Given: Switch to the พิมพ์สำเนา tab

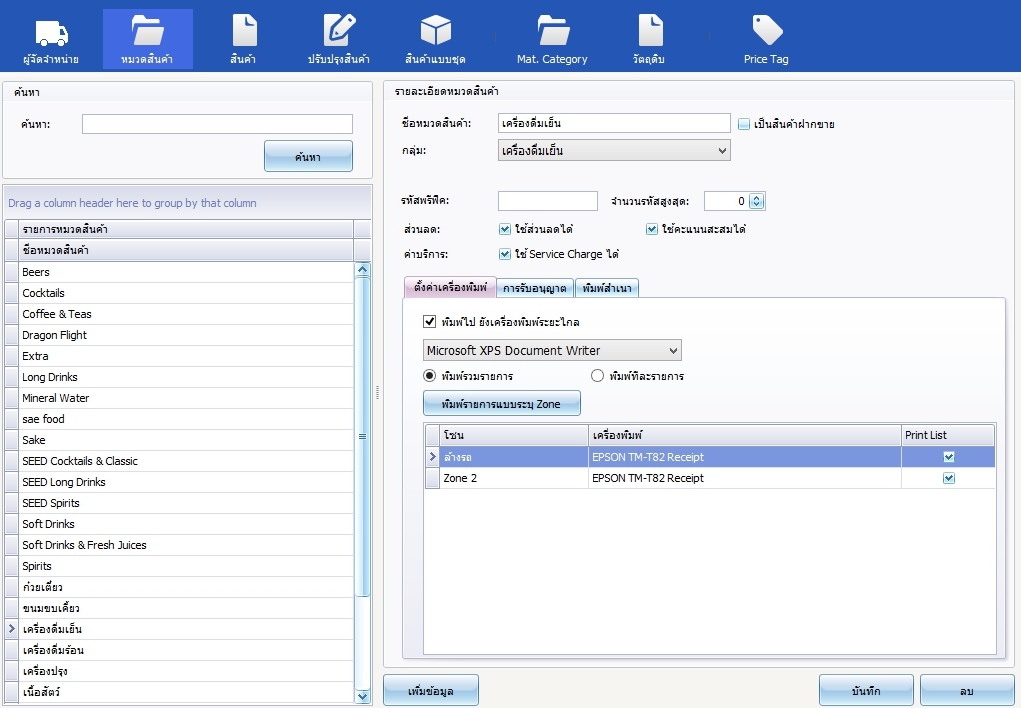Looking at the screenshot, I should (606, 288).
